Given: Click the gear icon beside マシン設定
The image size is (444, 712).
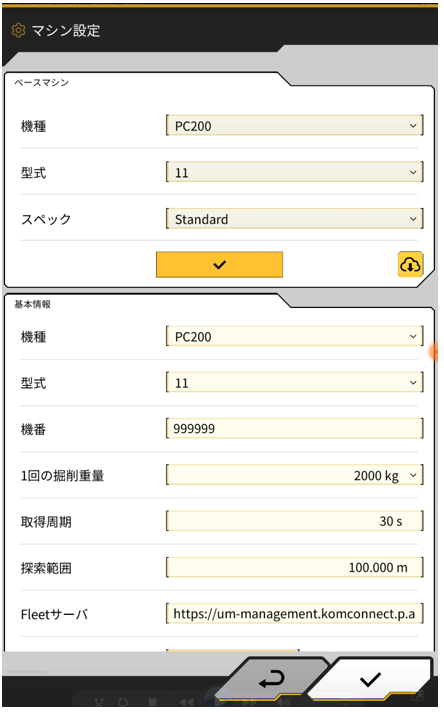Looking at the screenshot, I should click(x=19, y=30).
